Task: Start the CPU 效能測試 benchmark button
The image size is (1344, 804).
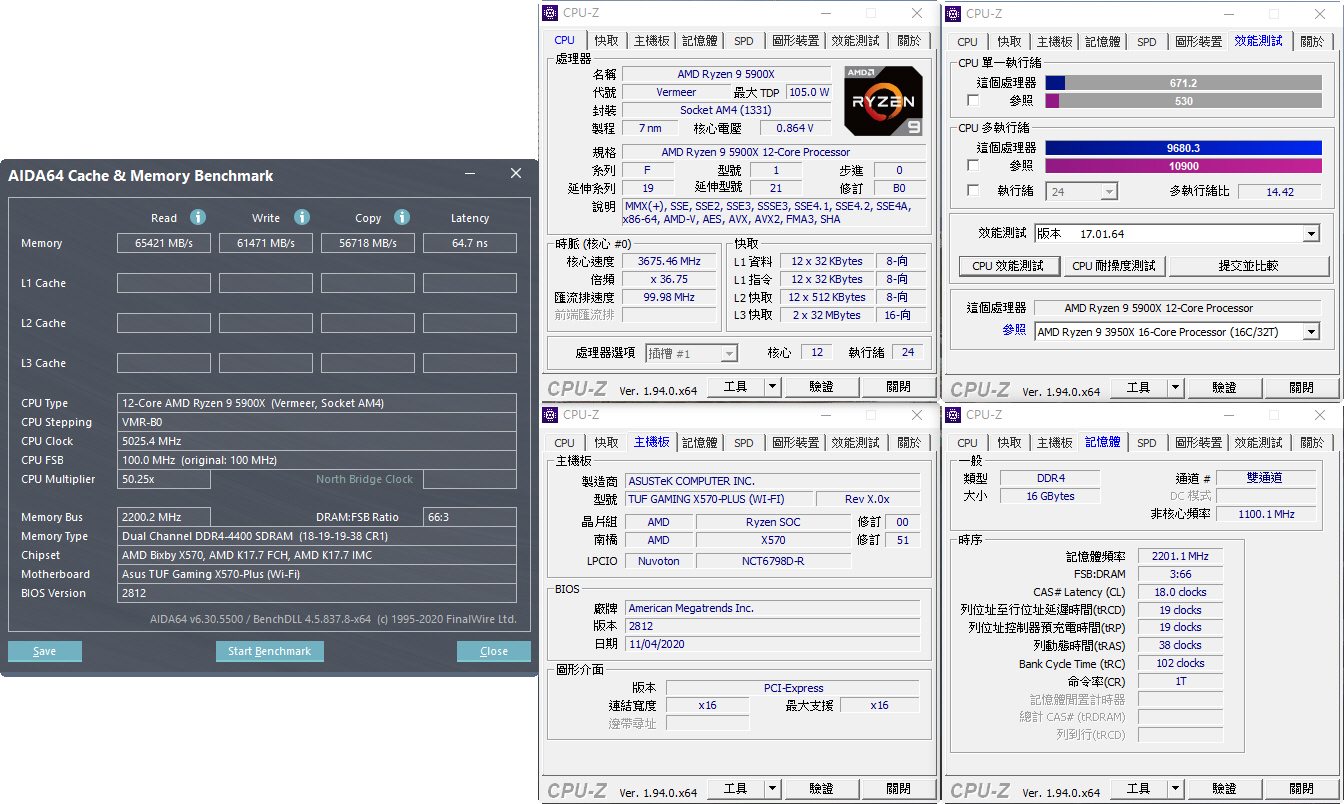Action: tap(1008, 266)
